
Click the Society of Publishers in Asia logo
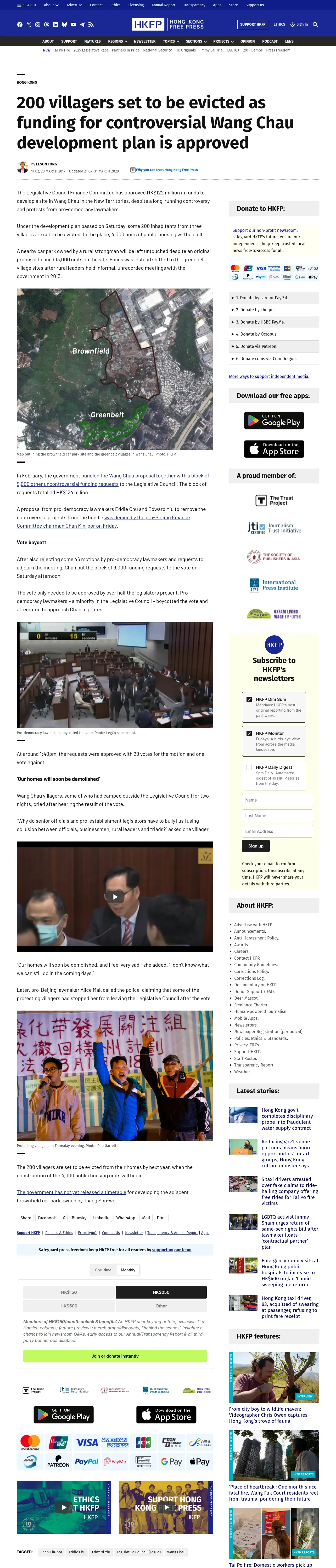pyautogui.click(x=274, y=556)
